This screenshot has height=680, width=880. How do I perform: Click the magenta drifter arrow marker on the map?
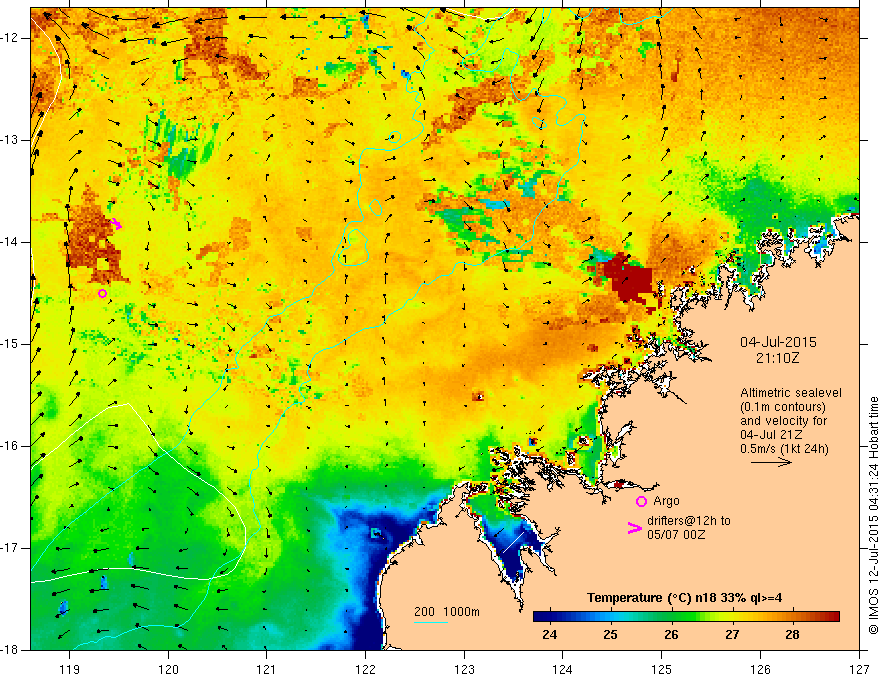point(117,224)
